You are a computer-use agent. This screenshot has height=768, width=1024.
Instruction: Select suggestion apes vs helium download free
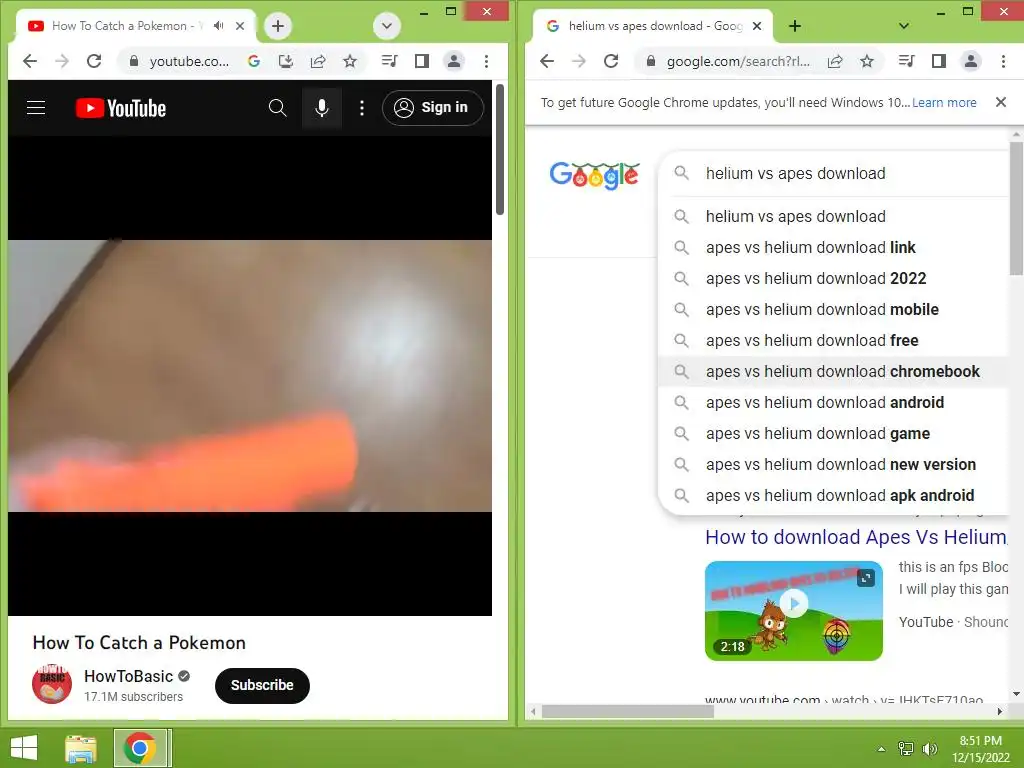pos(833,340)
